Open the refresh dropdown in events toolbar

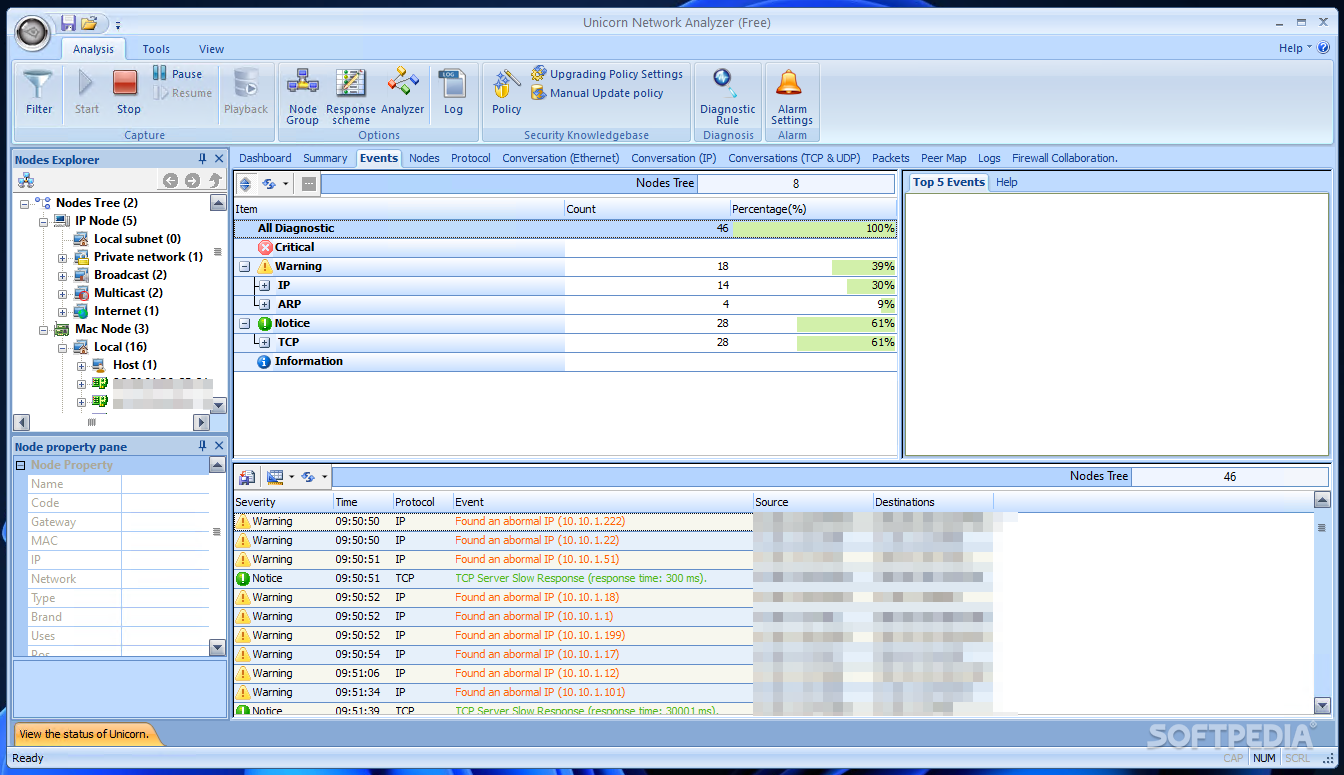coord(285,184)
